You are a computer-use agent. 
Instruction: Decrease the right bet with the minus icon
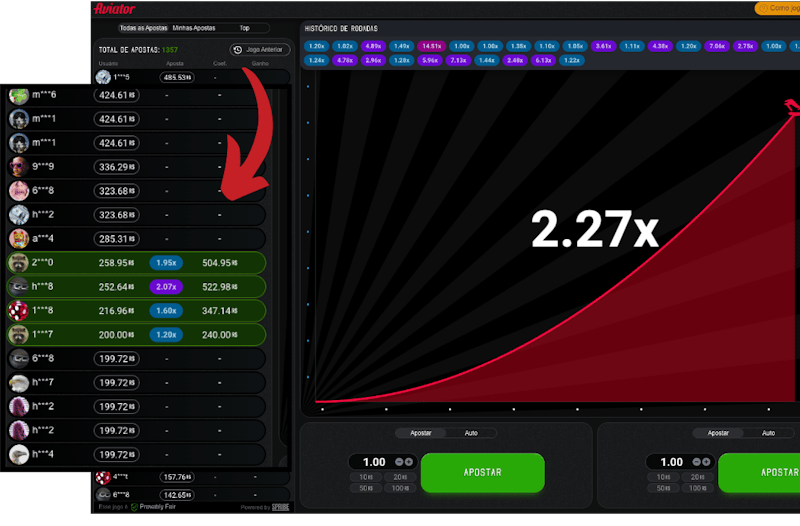(x=696, y=462)
